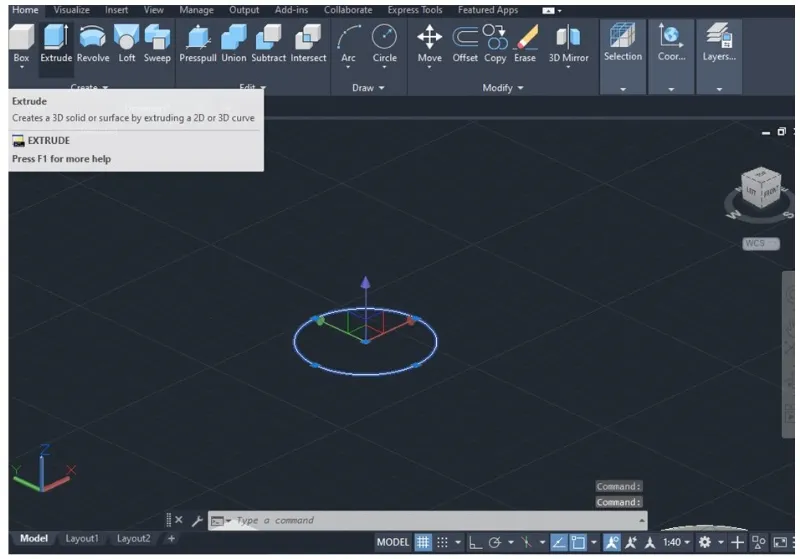The width and height of the screenshot is (800, 559).
Task: Click the Revolve tool icon
Action: pos(93,43)
